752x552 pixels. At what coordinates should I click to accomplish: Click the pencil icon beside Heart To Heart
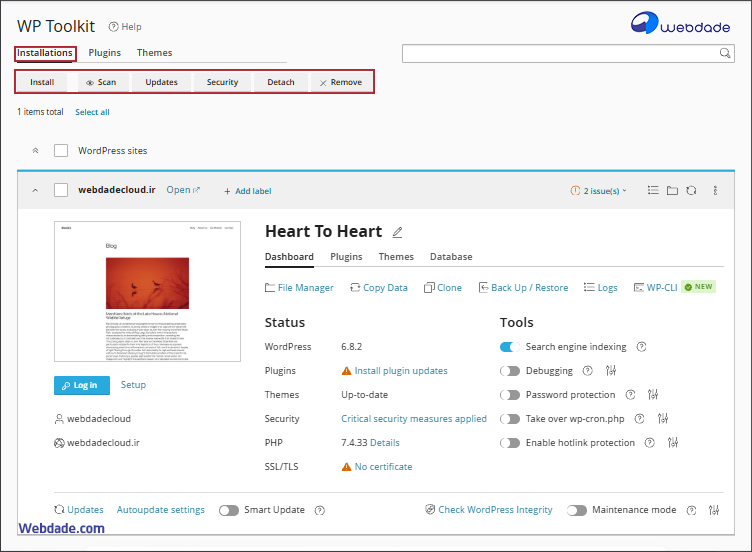[397, 232]
